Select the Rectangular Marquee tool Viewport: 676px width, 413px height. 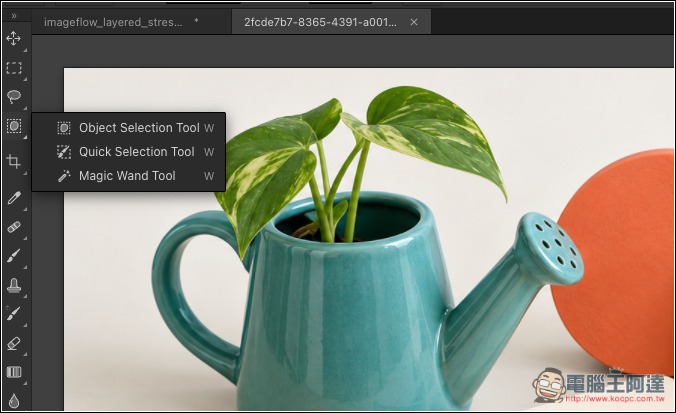(13, 68)
